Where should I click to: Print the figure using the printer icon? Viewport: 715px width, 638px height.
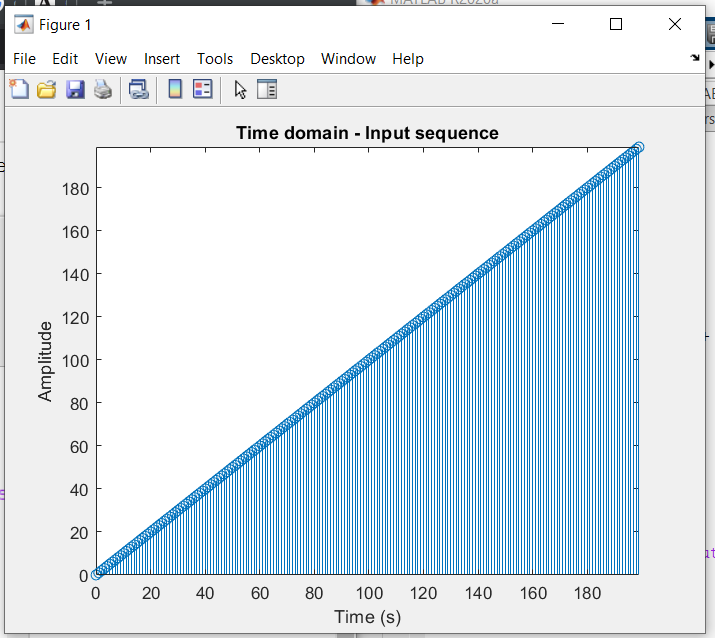pyautogui.click(x=103, y=90)
